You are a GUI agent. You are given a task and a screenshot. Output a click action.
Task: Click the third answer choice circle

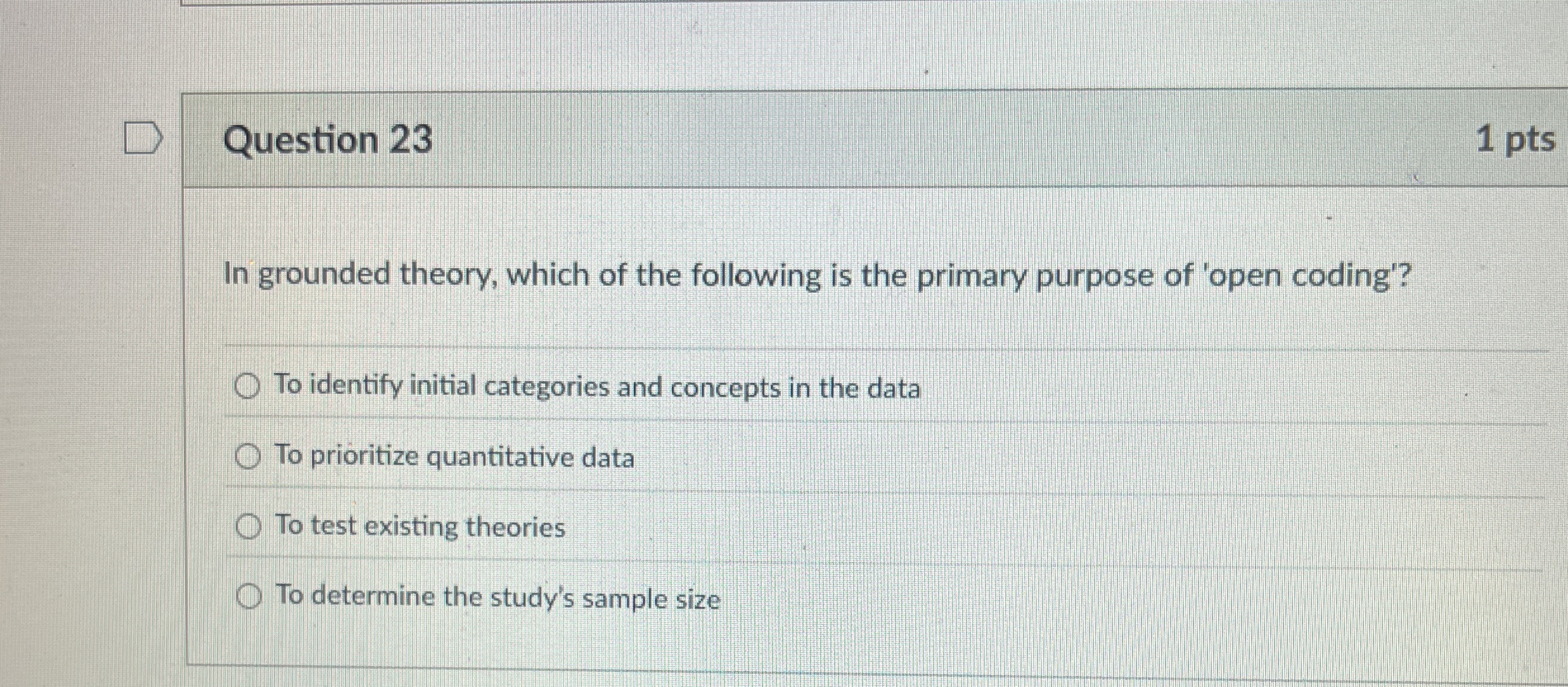(x=248, y=527)
